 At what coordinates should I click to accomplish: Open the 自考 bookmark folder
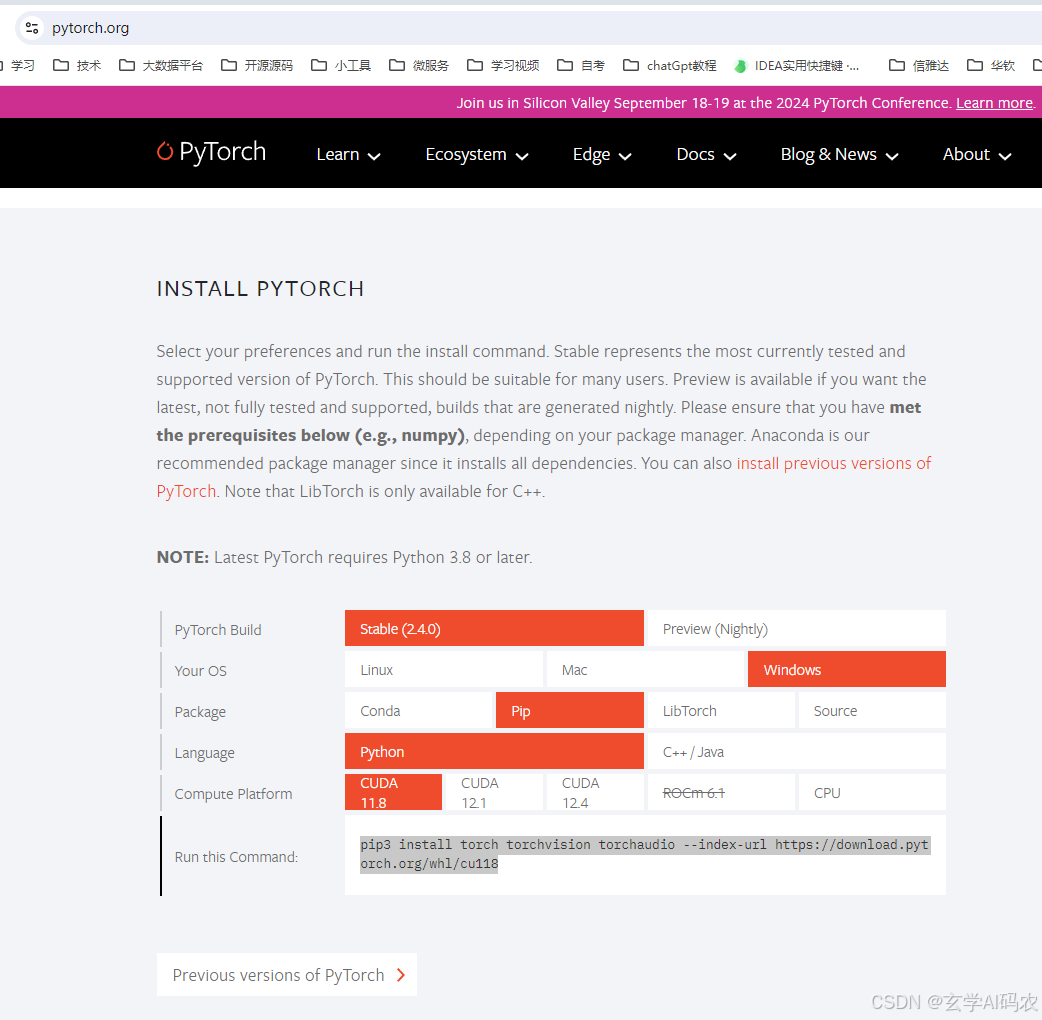pos(581,65)
